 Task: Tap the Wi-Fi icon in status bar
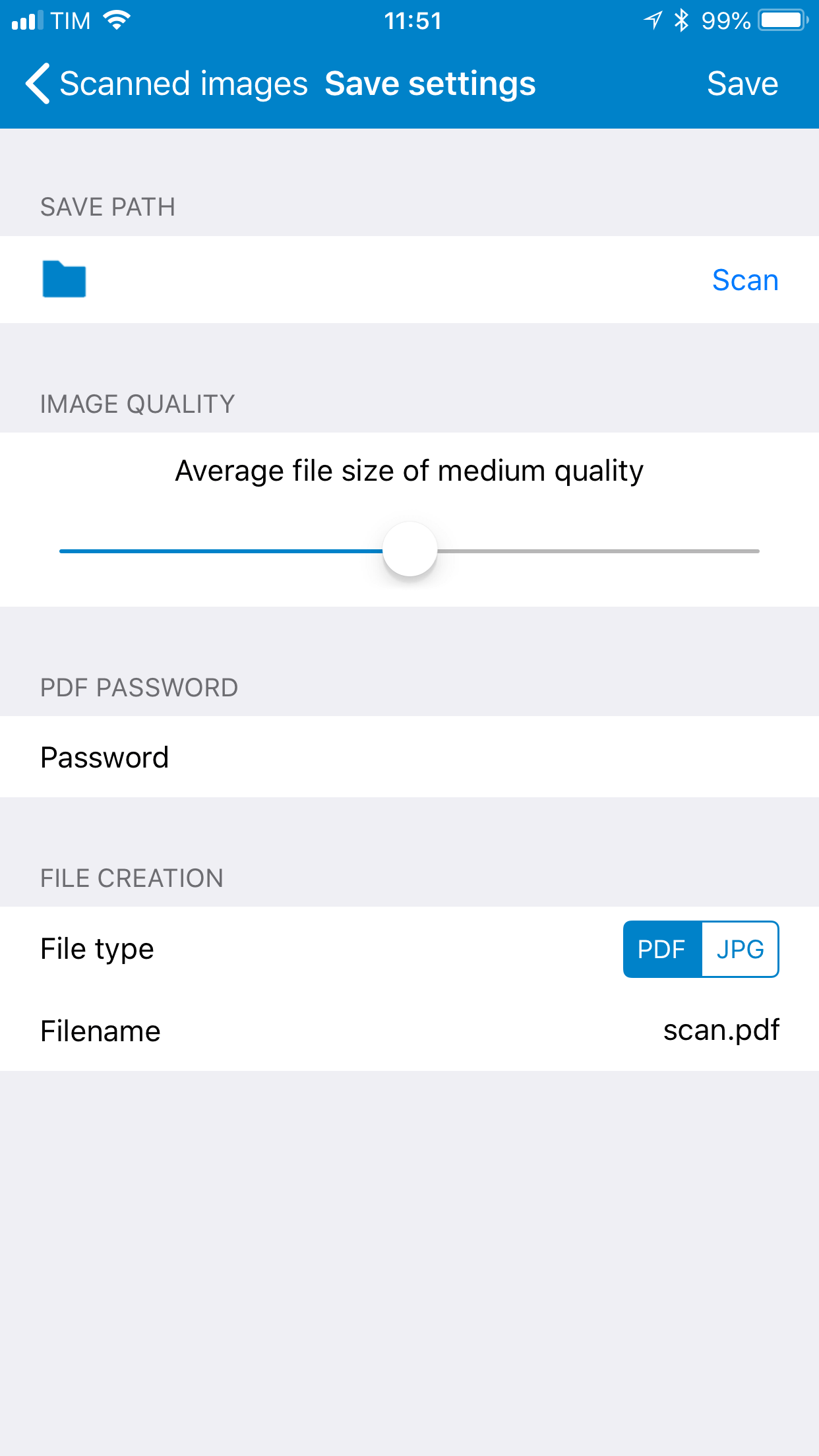(117, 20)
